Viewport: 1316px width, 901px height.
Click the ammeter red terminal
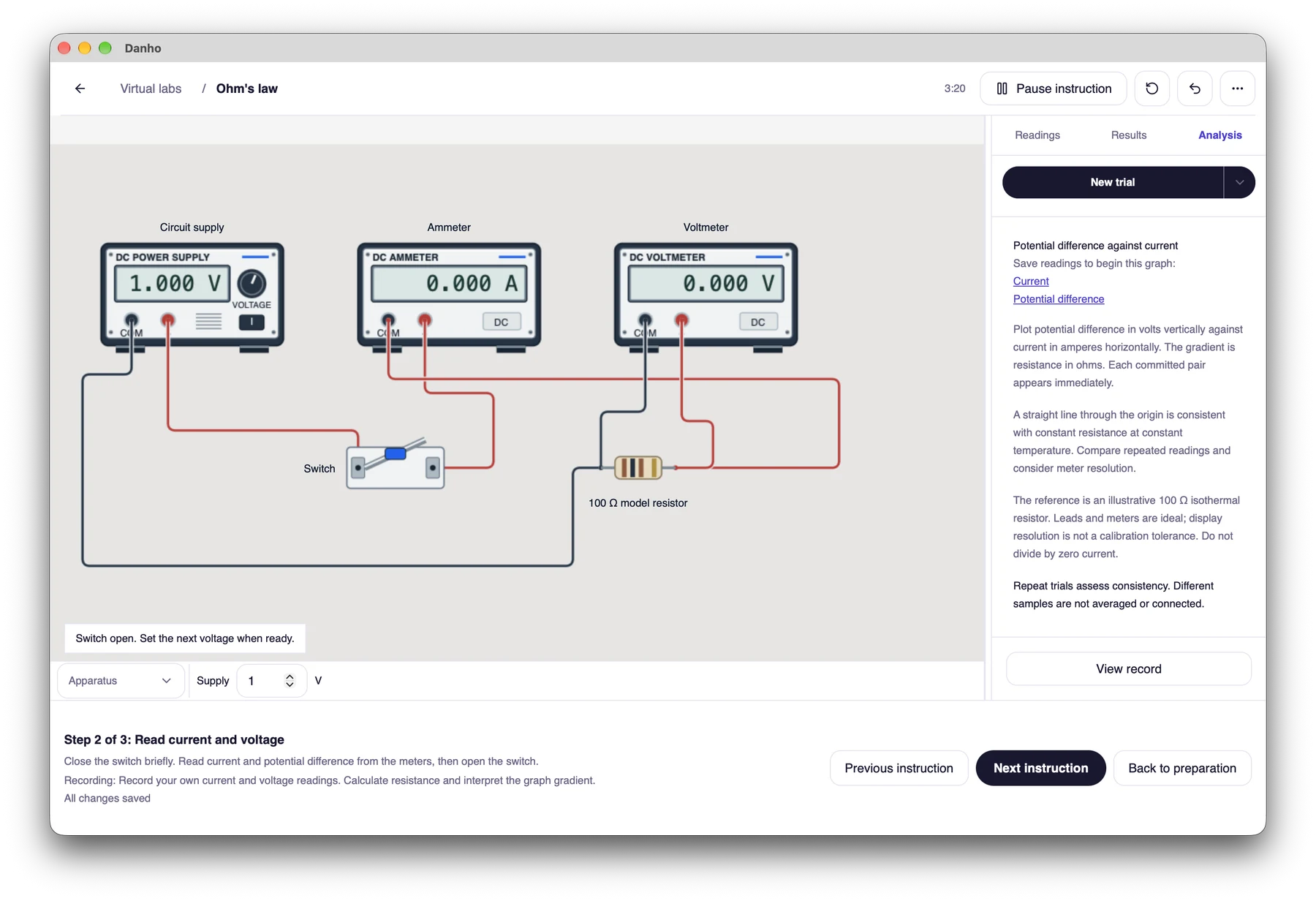click(425, 320)
